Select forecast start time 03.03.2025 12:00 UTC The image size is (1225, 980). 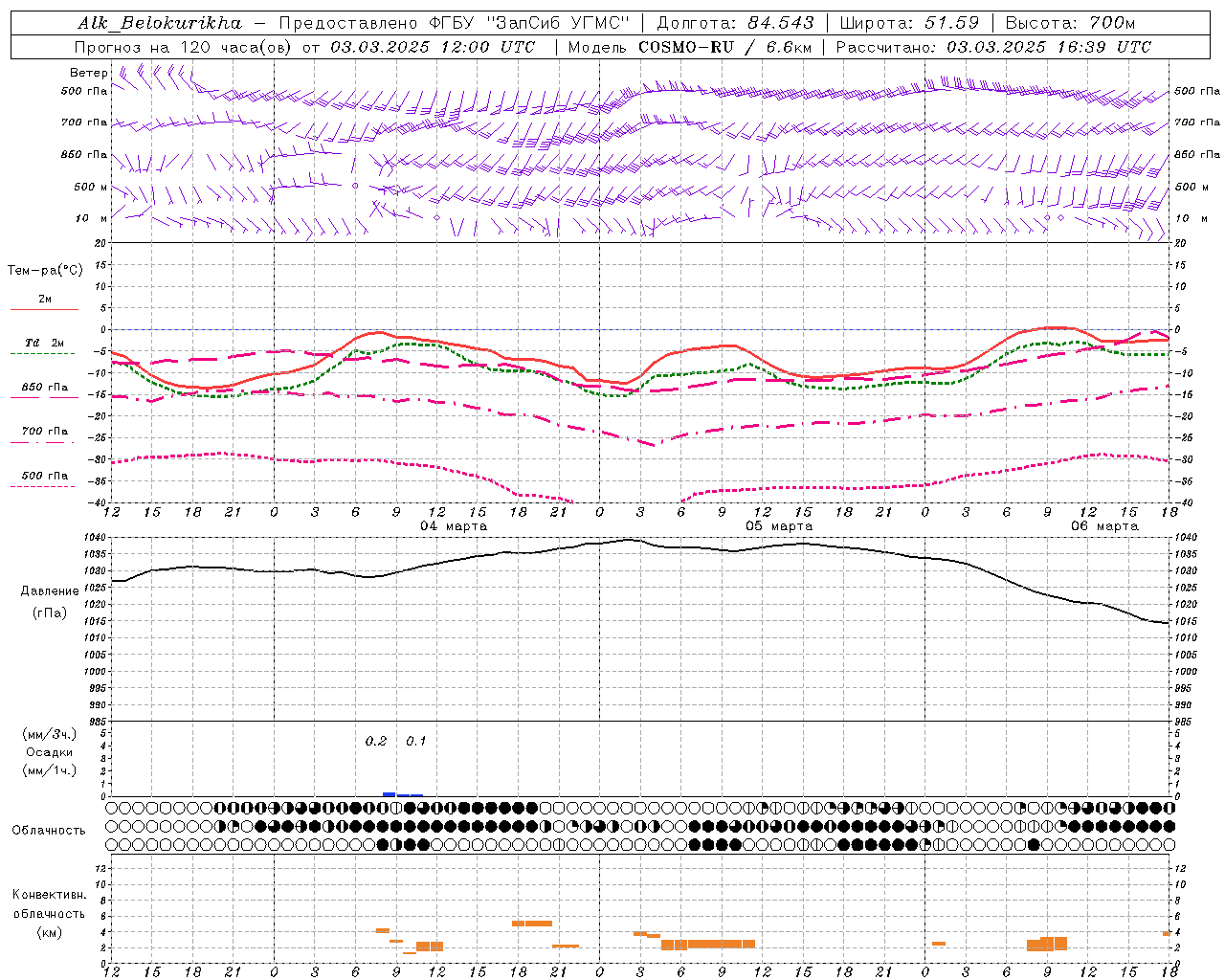[x=433, y=47]
